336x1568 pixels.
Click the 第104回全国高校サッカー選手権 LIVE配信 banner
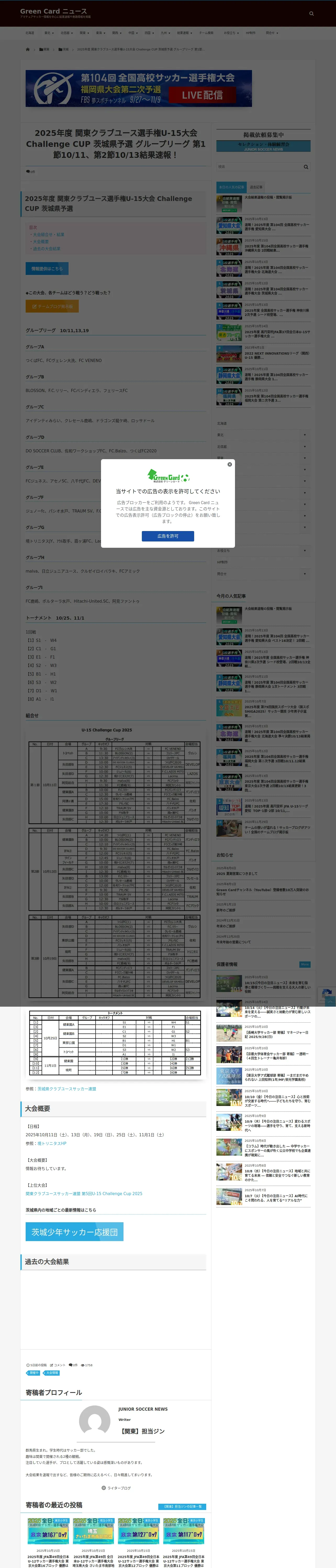point(138,88)
